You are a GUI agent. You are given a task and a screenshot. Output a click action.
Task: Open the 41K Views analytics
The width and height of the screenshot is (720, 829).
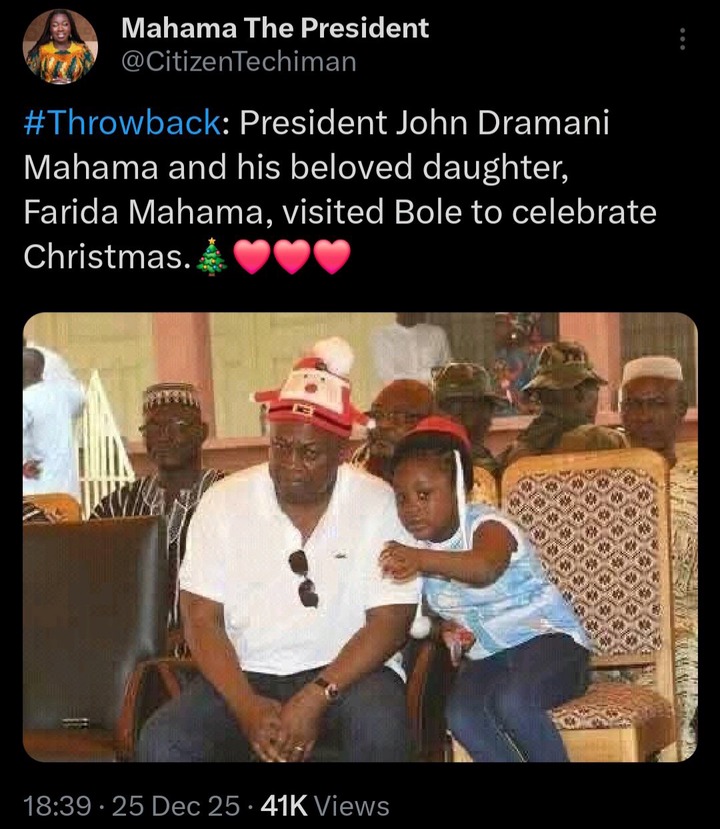[x=325, y=805]
